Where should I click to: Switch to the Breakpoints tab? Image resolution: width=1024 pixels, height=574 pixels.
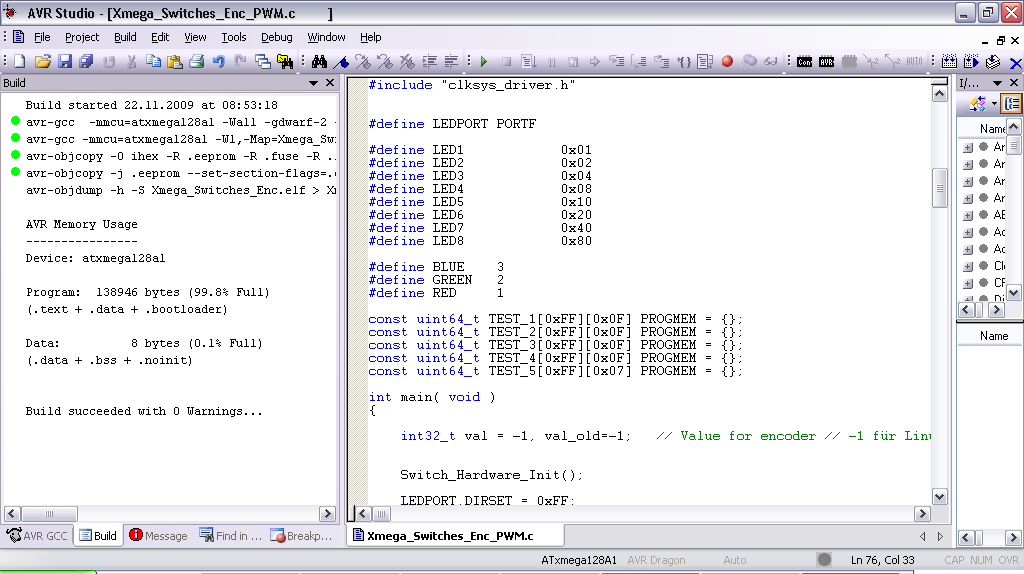(302, 535)
